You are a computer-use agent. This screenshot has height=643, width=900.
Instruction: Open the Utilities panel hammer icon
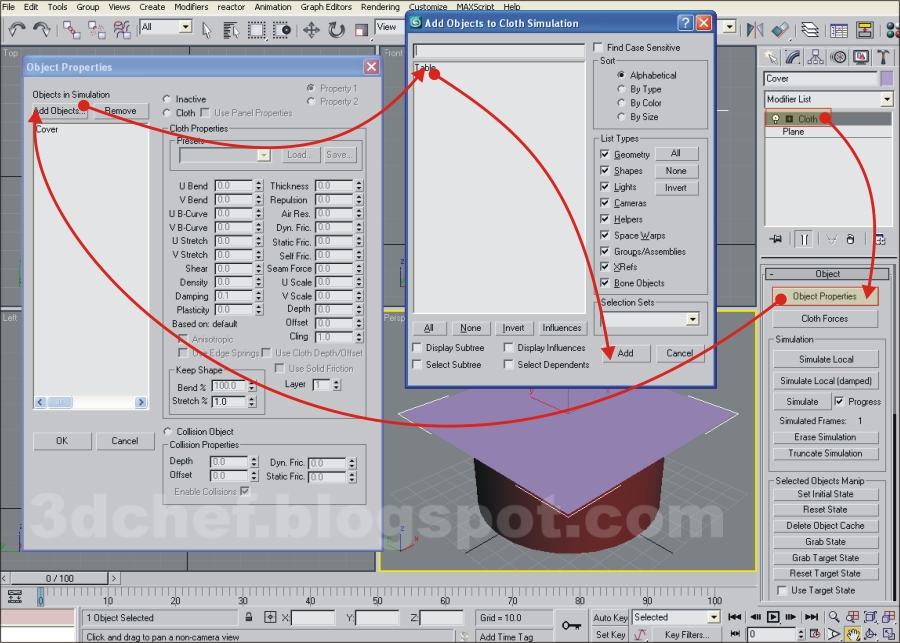coord(883,57)
